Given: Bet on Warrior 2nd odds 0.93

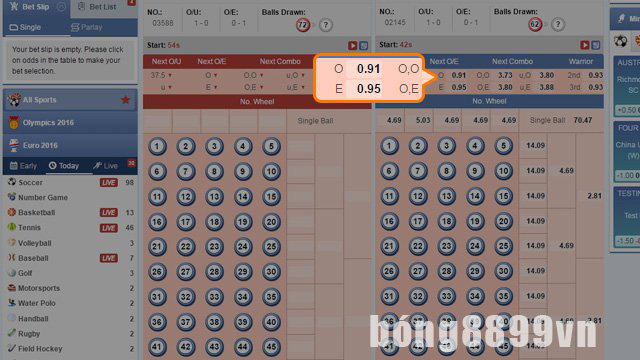Looking at the screenshot, I should (x=596, y=75).
